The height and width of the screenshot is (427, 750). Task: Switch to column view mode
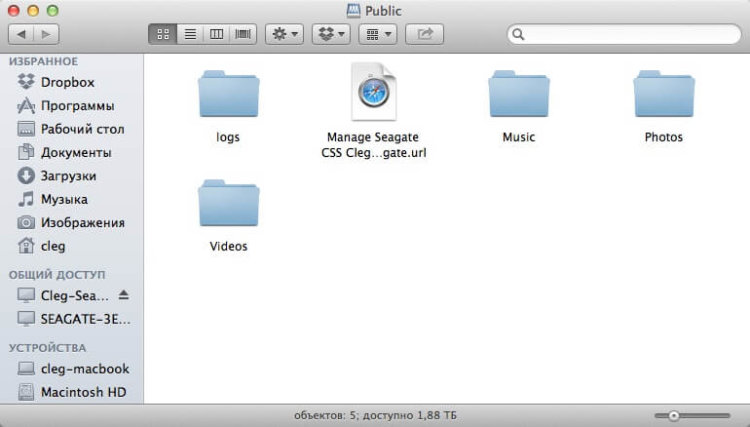pos(216,34)
